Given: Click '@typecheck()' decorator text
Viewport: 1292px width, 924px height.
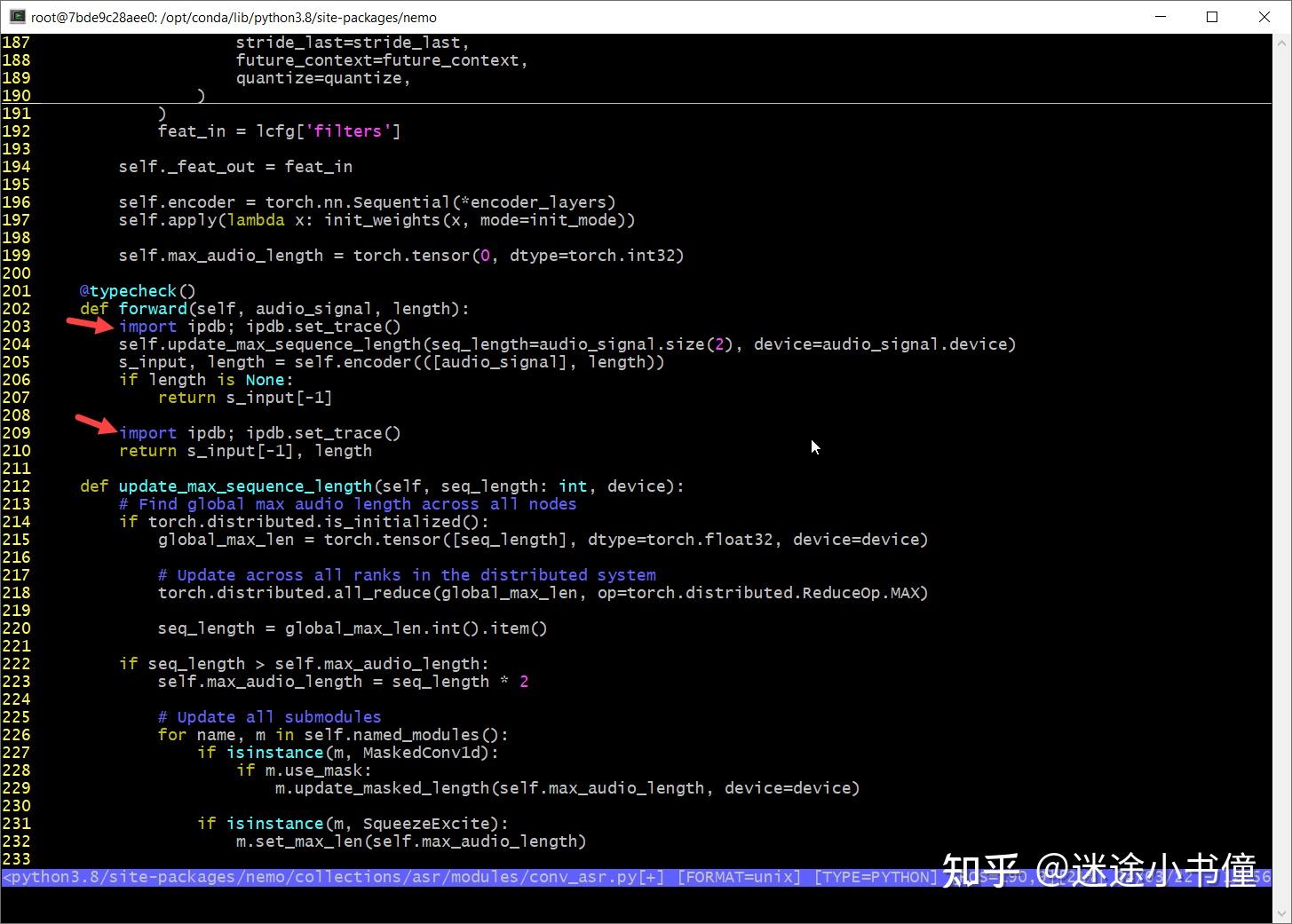Looking at the screenshot, I should 138,291.
